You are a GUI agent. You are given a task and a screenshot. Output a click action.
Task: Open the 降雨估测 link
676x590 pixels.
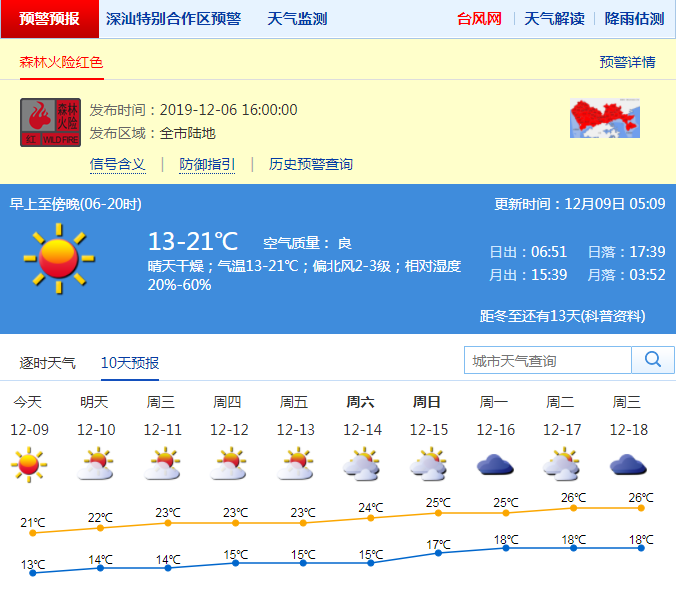[x=634, y=19]
